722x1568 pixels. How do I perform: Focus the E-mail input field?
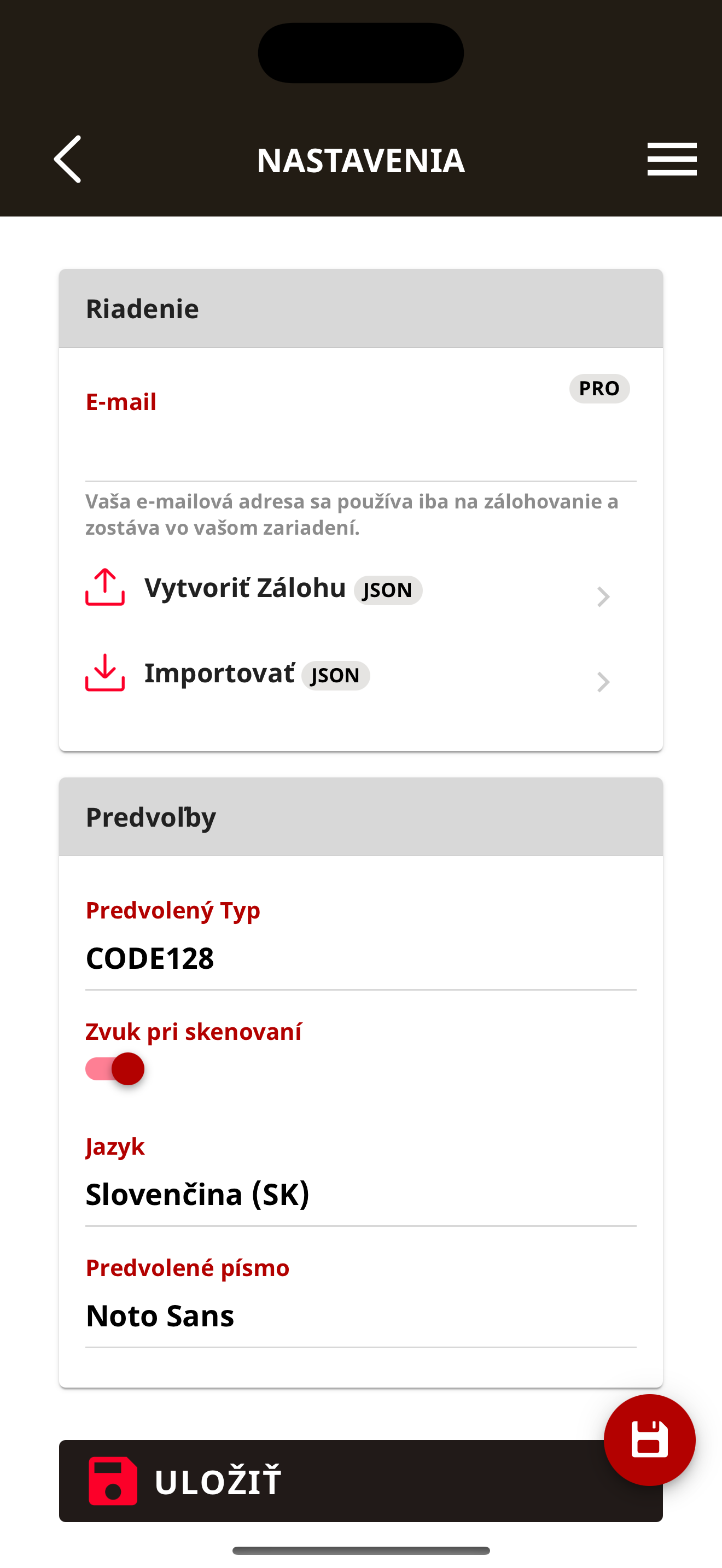(360, 450)
